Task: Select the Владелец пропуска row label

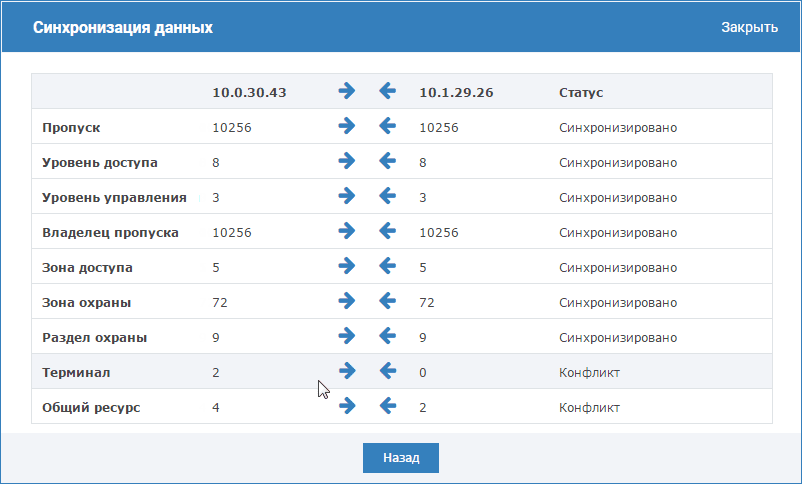Action: click(110, 233)
